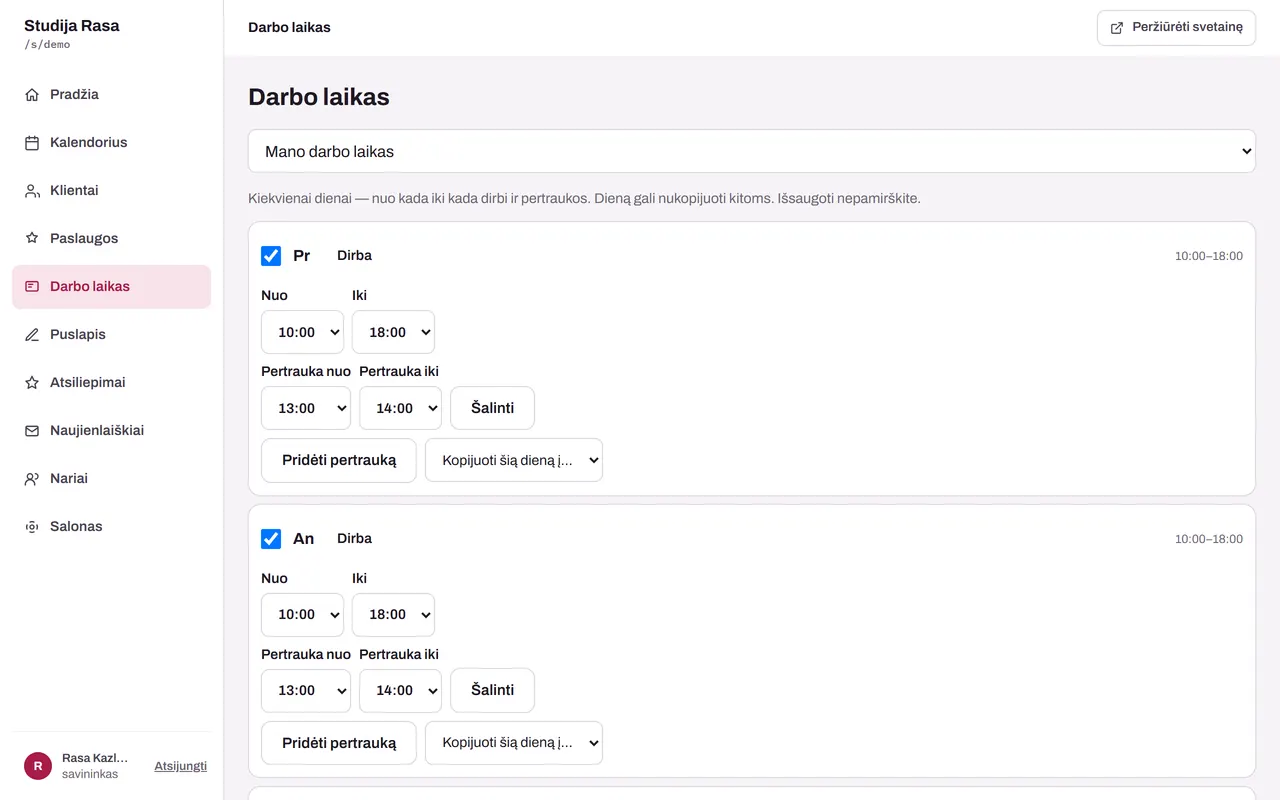Image resolution: width=1280 pixels, height=800 pixels.
Task: Open the An Pertrauka nuo 13:00 dropdown
Action: (x=306, y=691)
